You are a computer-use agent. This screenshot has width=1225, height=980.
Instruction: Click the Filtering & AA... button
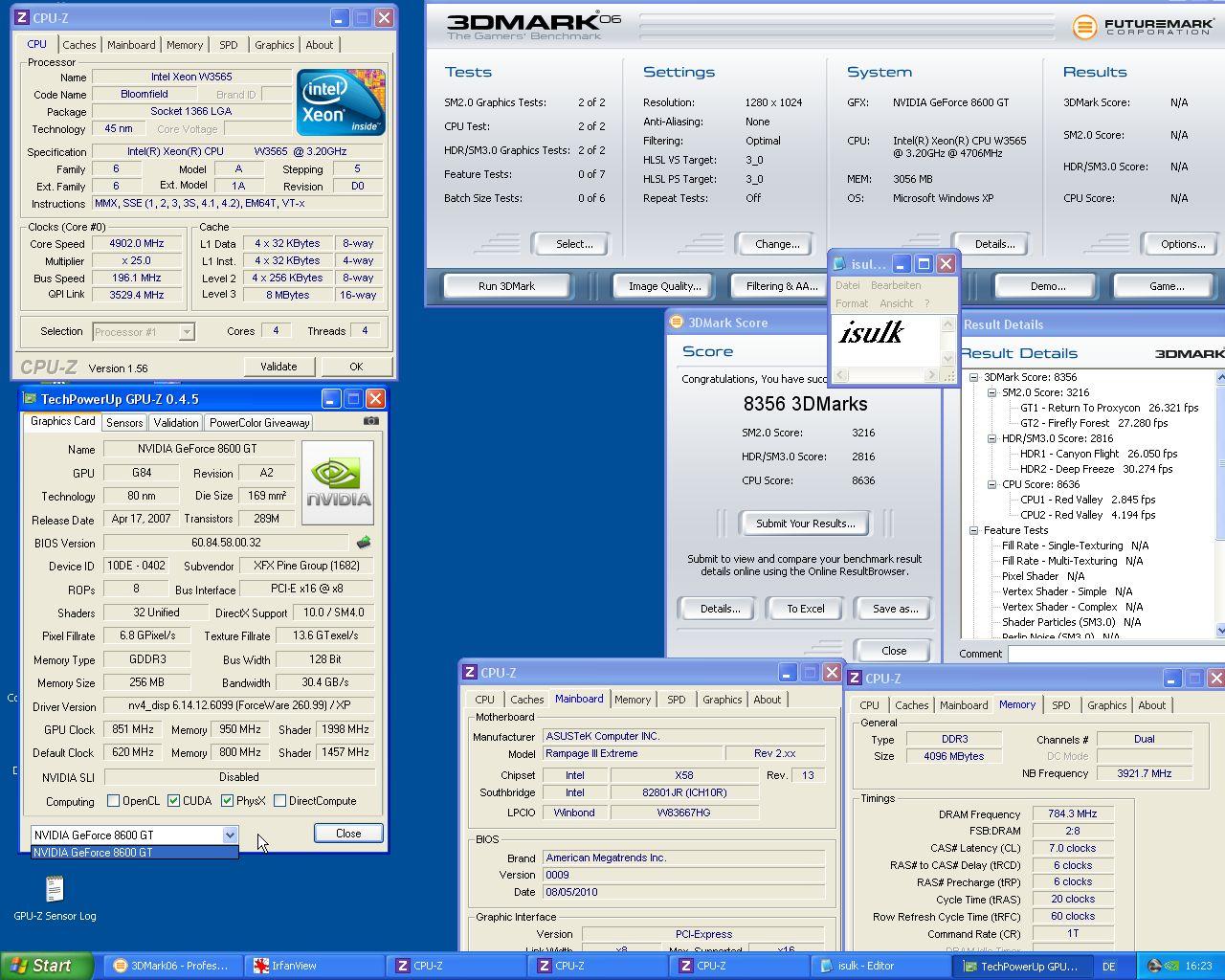click(782, 286)
